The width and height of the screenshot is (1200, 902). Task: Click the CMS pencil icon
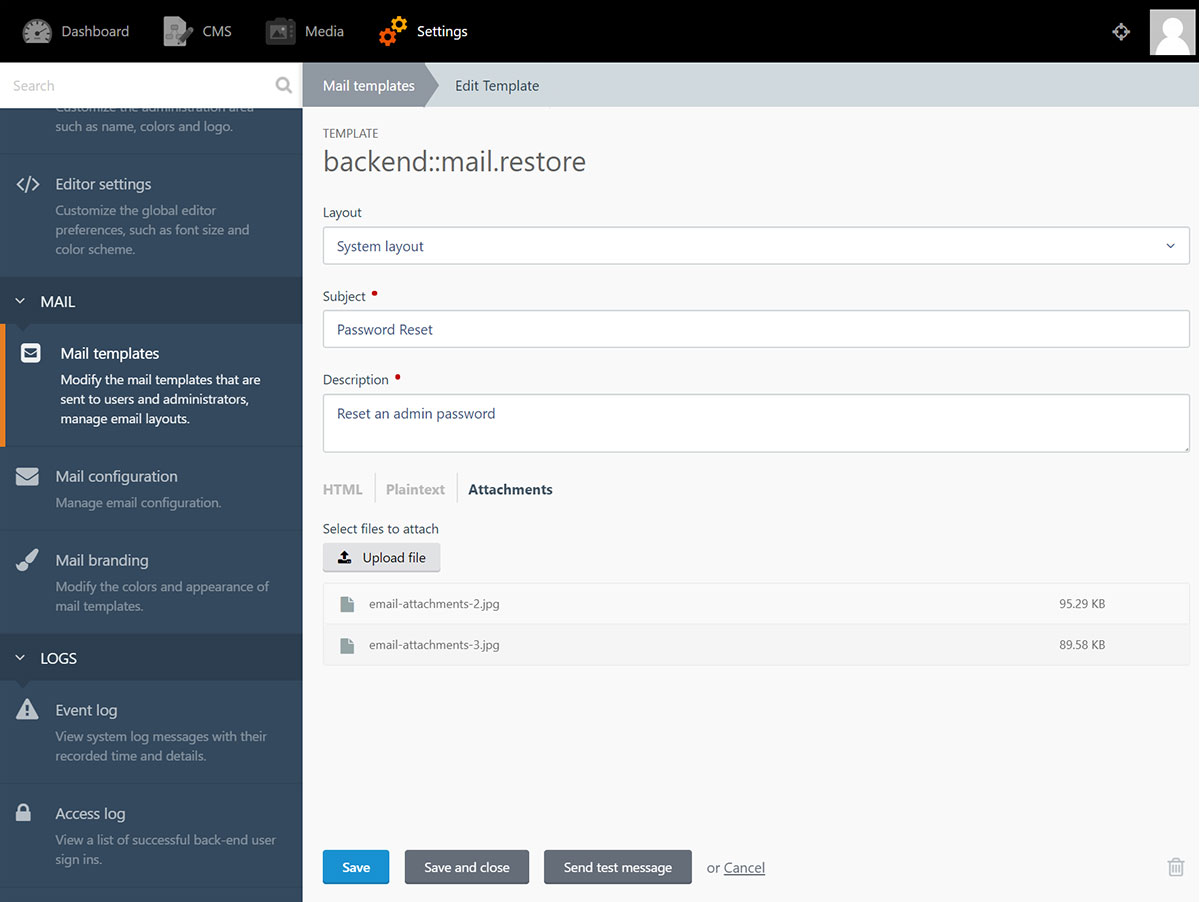coord(178,31)
